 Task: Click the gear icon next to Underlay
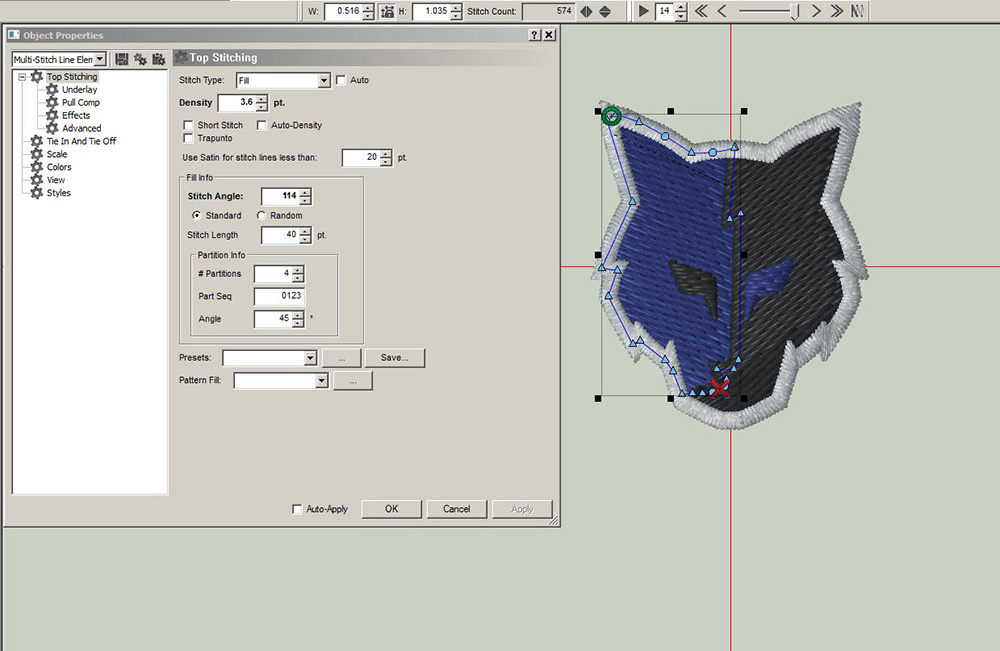(x=52, y=89)
